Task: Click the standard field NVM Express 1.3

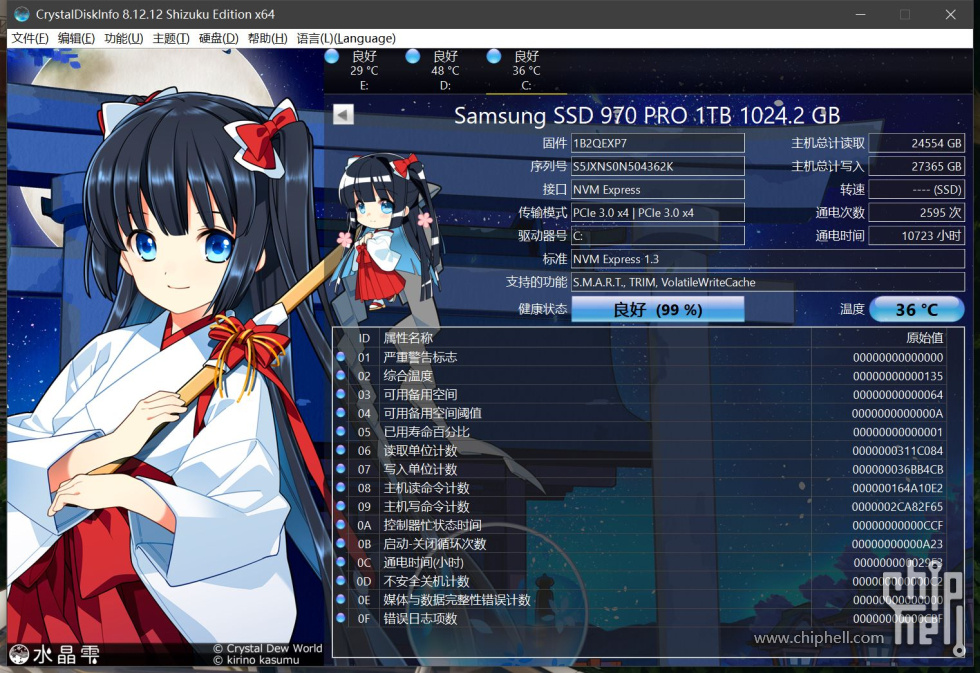Action: 768,259
